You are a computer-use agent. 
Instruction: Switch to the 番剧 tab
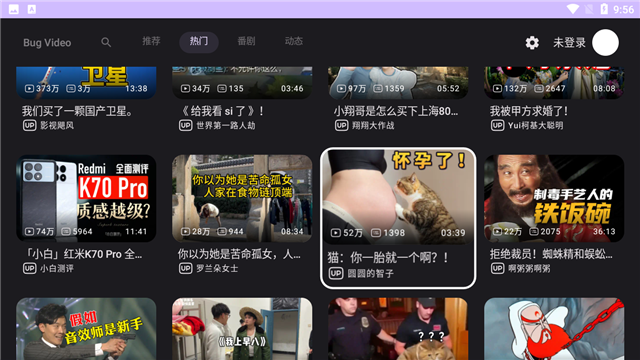click(246, 41)
